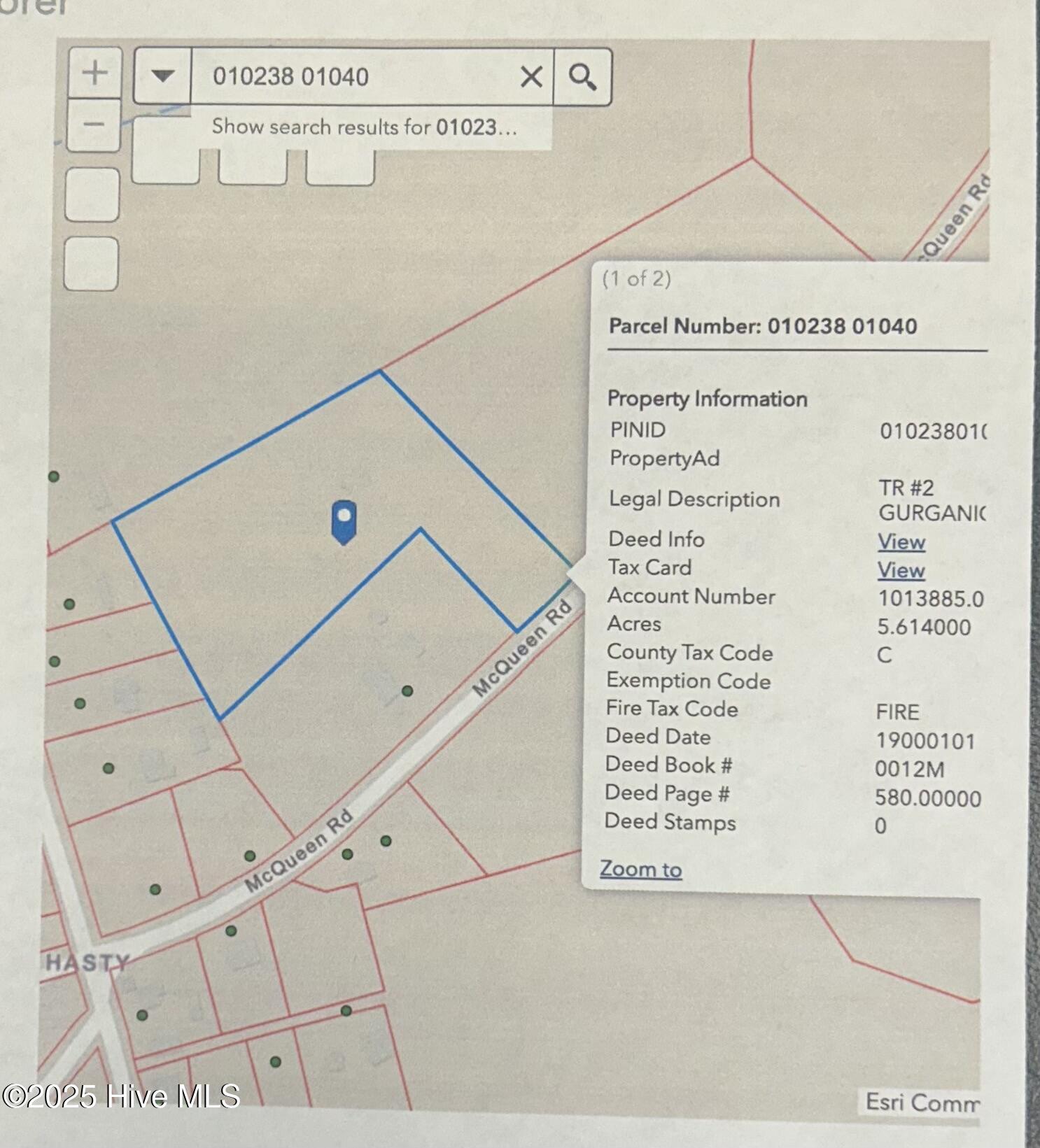Open the search source dropdown arrow
Screen dimensions: 1040x1148
click(162, 76)
